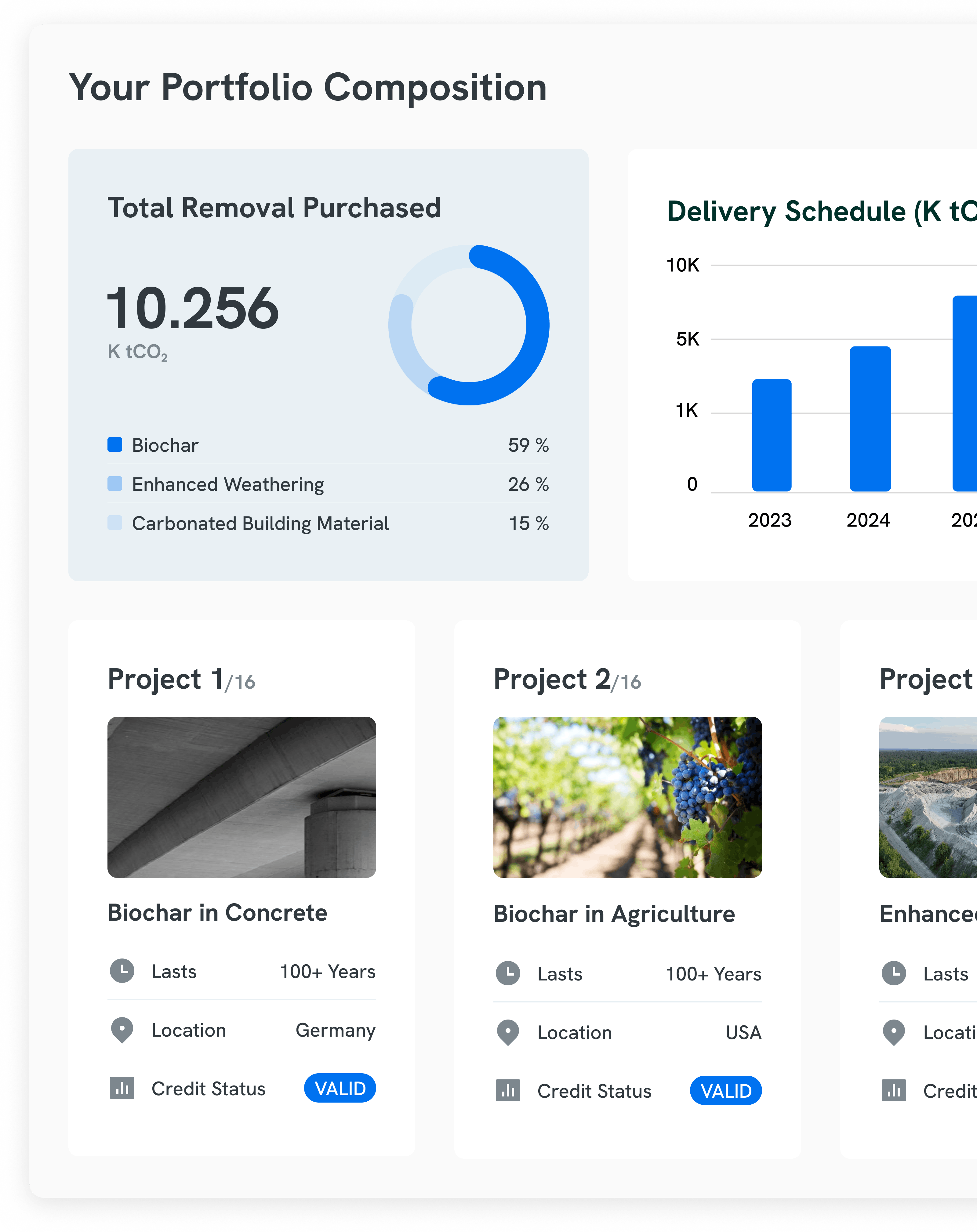Click the clock icon in Project 1
This screenshot has height=1232, width=977.
(x=122, y=971)
